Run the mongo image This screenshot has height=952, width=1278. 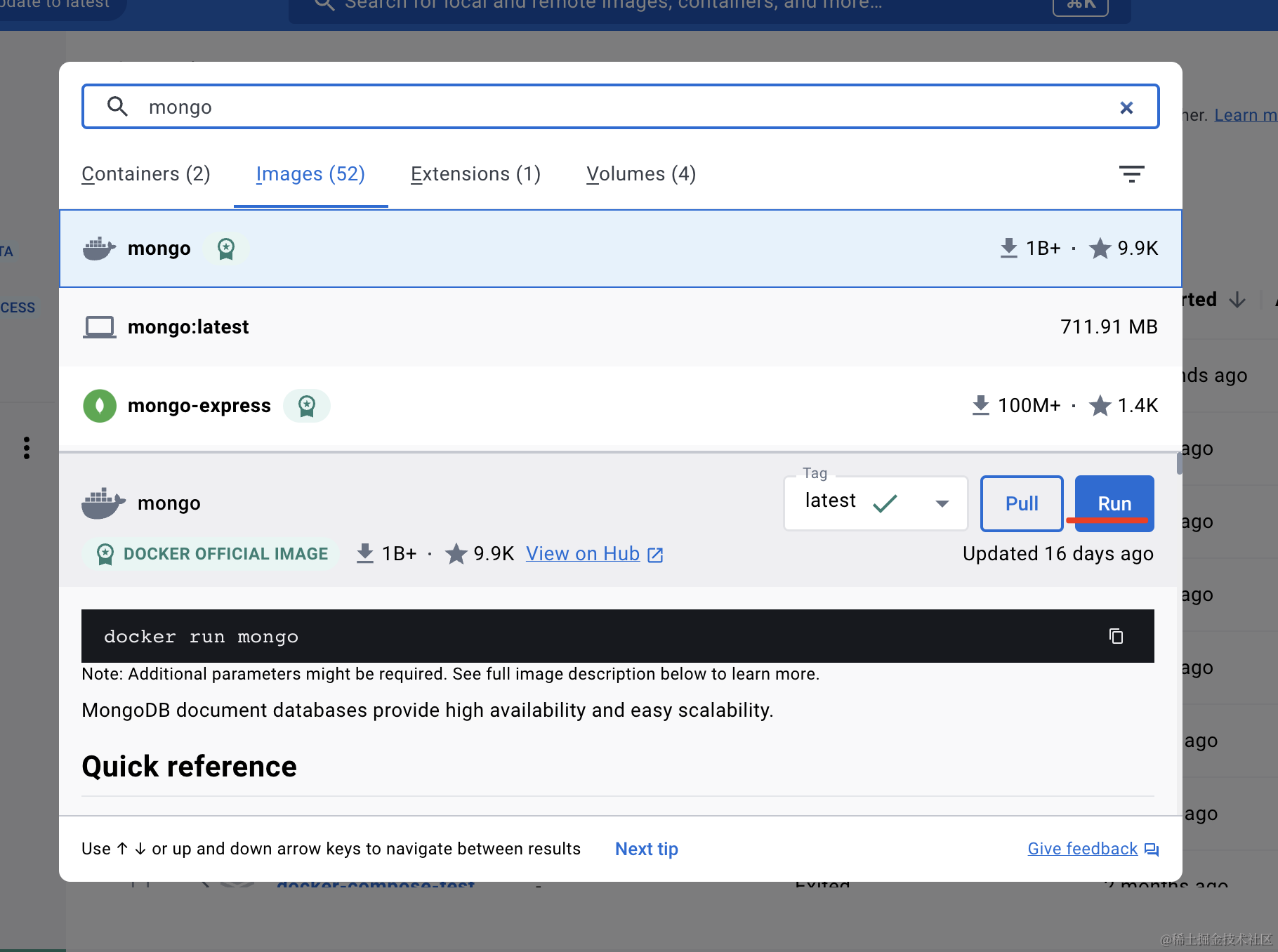[x=1114, y=503]
